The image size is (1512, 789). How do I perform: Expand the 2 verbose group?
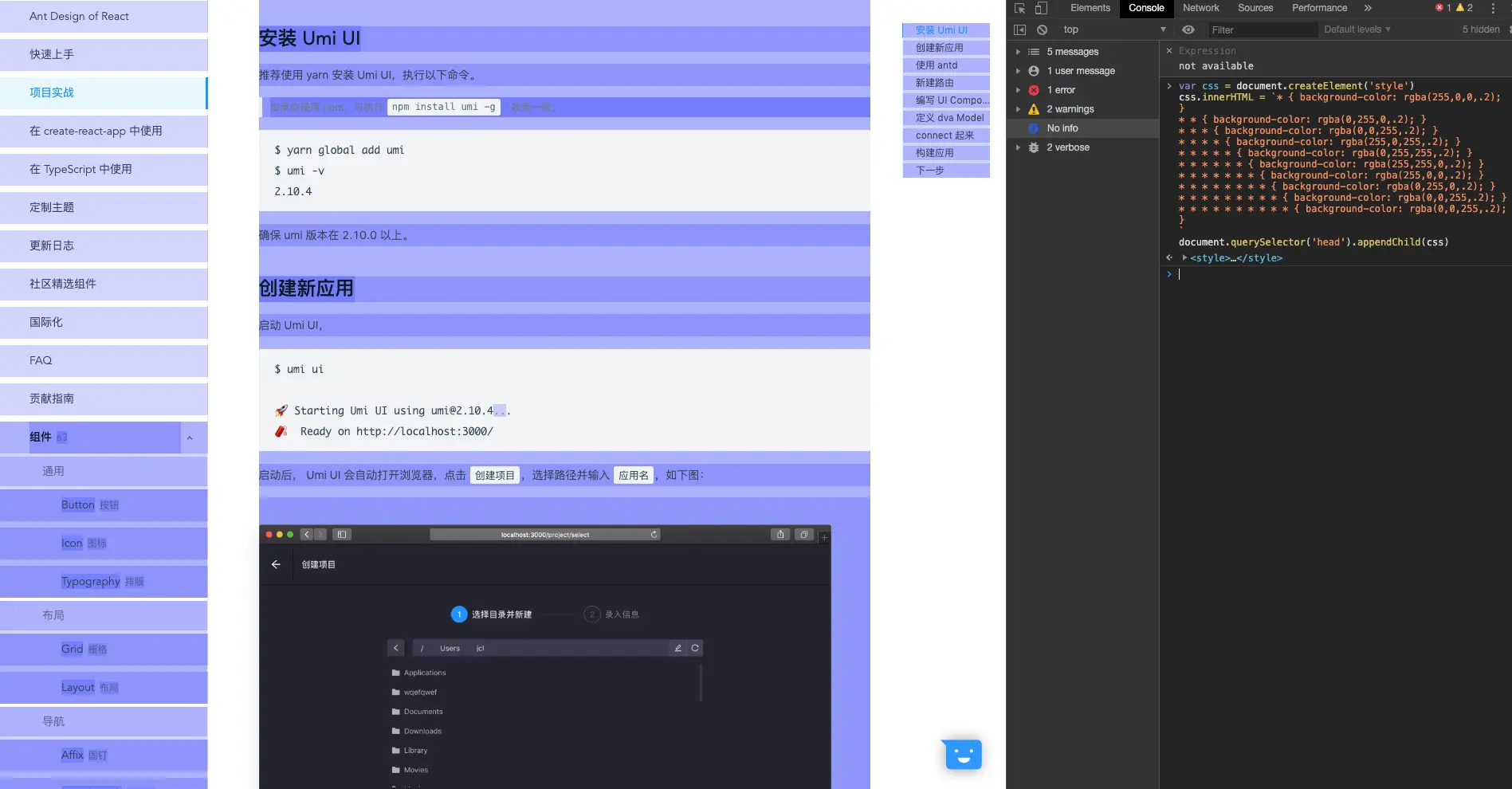[x=1018, y=147]
